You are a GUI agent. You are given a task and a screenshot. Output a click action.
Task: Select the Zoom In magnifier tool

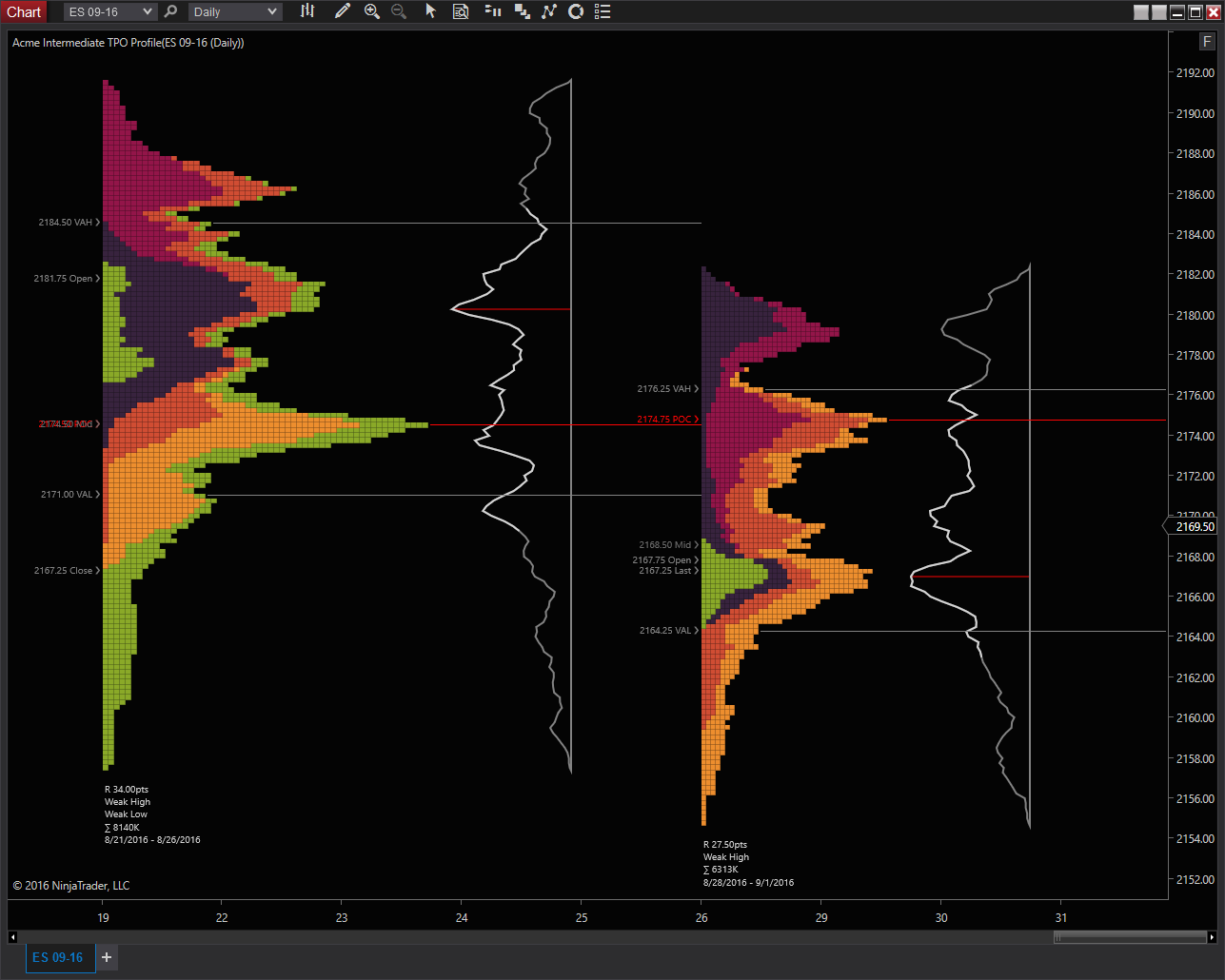pyautogui.click(x=372, y=11)
